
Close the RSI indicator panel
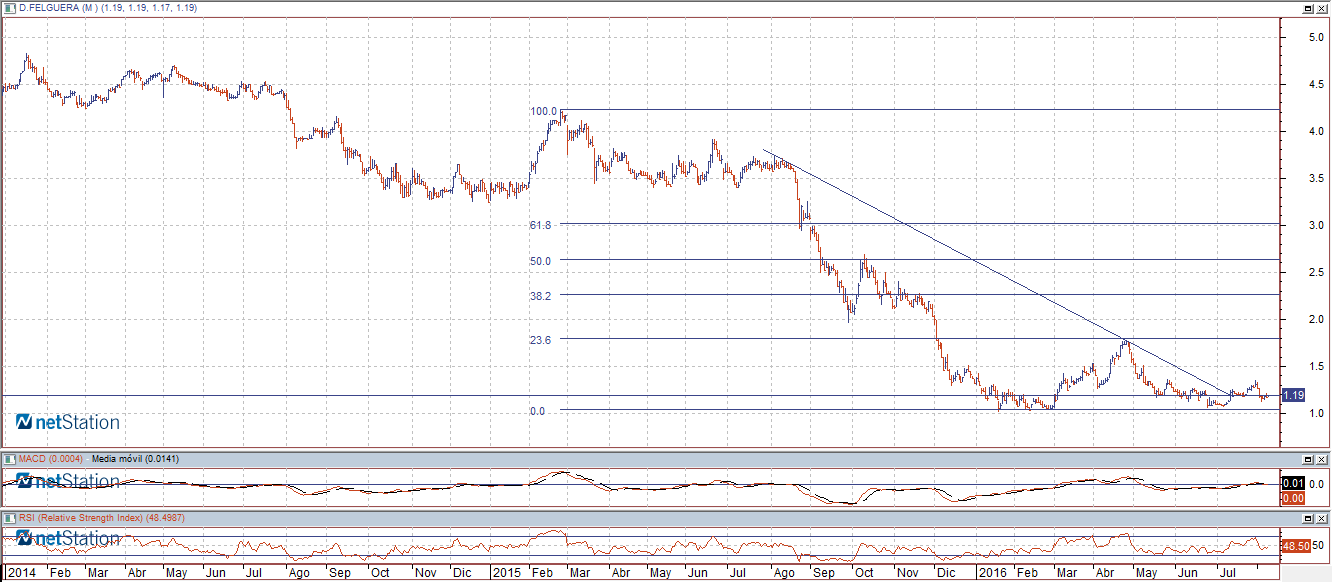tap(1322, 518)
